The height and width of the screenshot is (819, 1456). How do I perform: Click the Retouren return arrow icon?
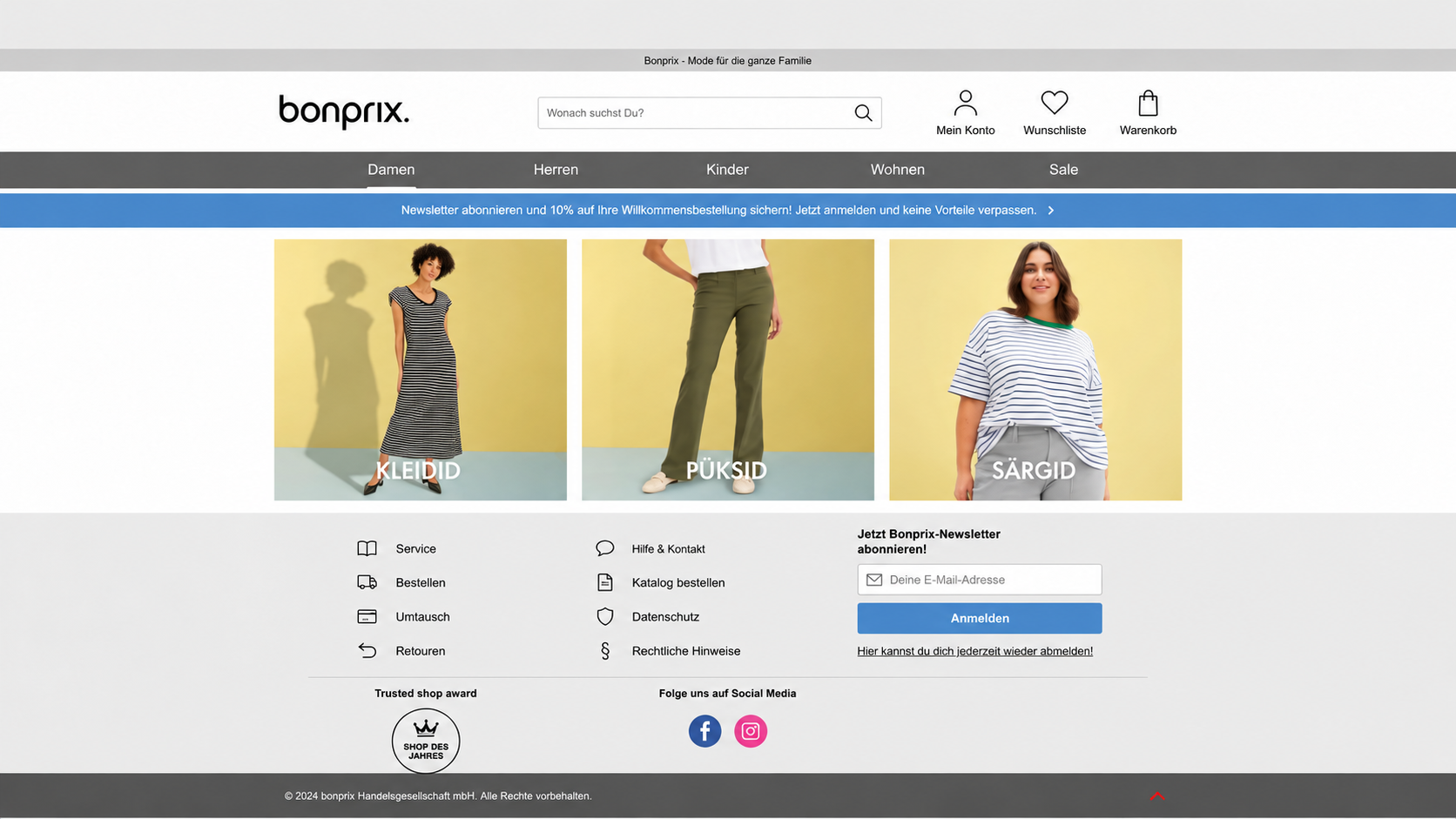367,650
